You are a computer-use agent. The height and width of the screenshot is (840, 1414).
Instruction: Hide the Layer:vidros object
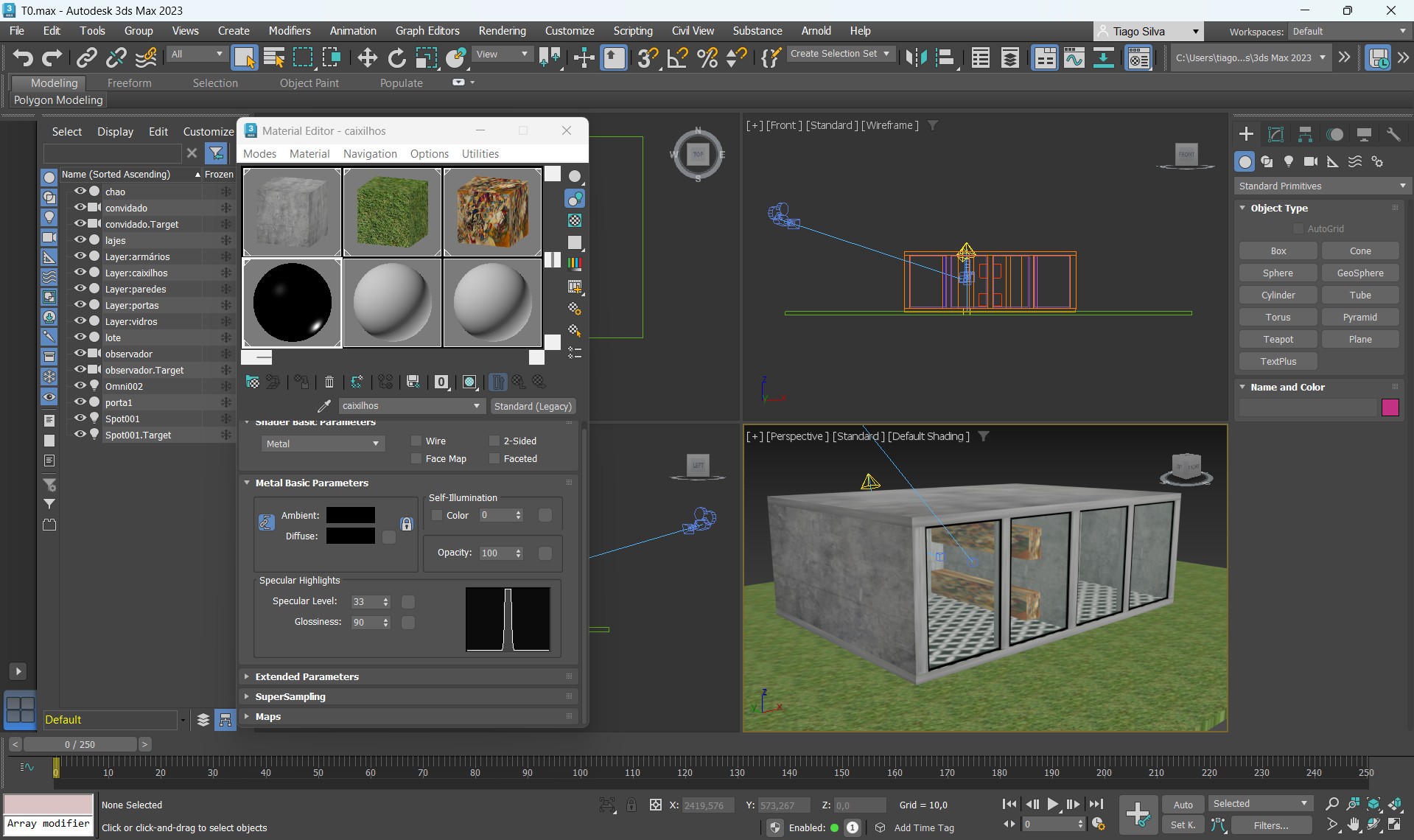[80, 321]
